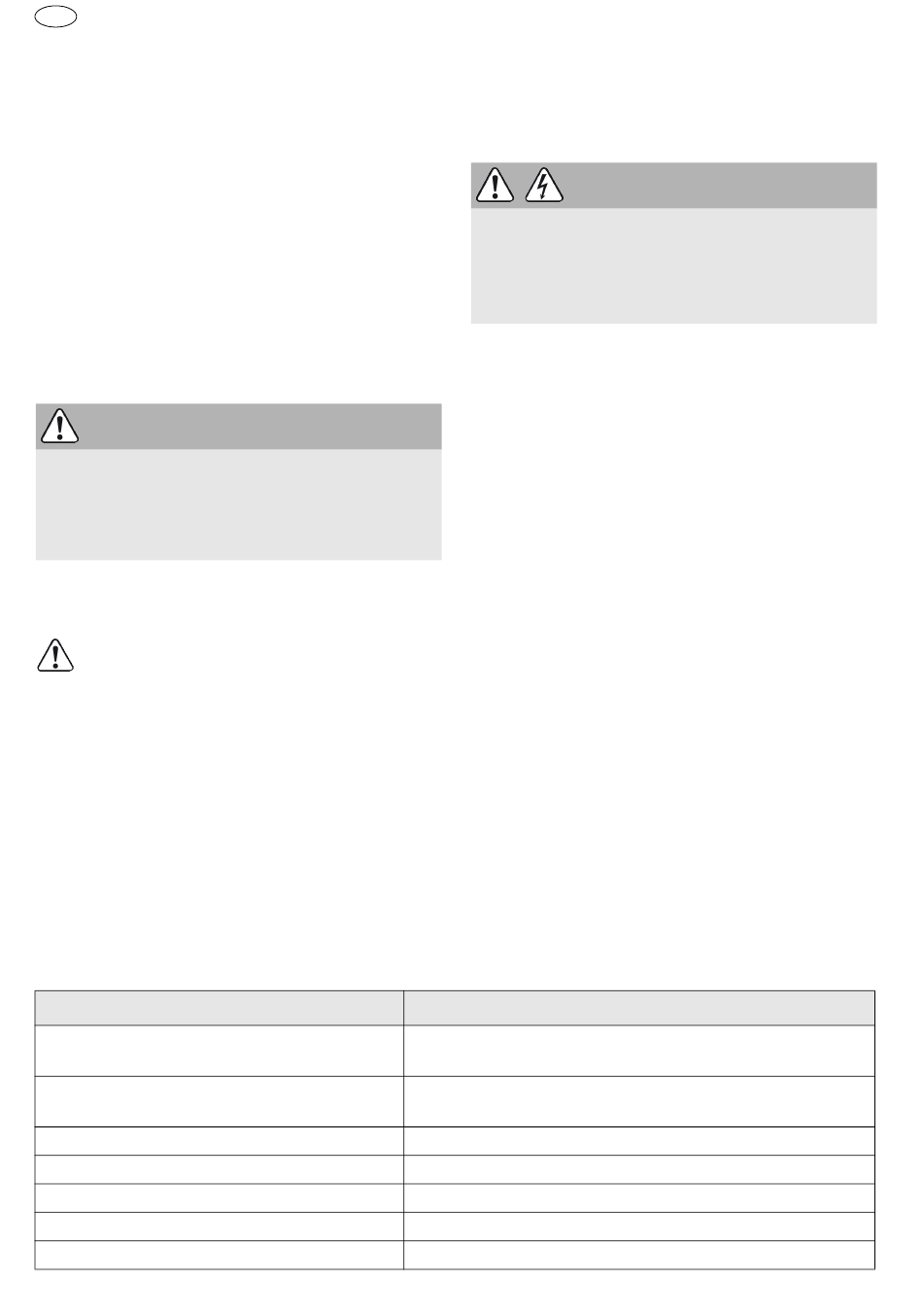
Task: Click the light gray body of left warning box
Action: 238,504
